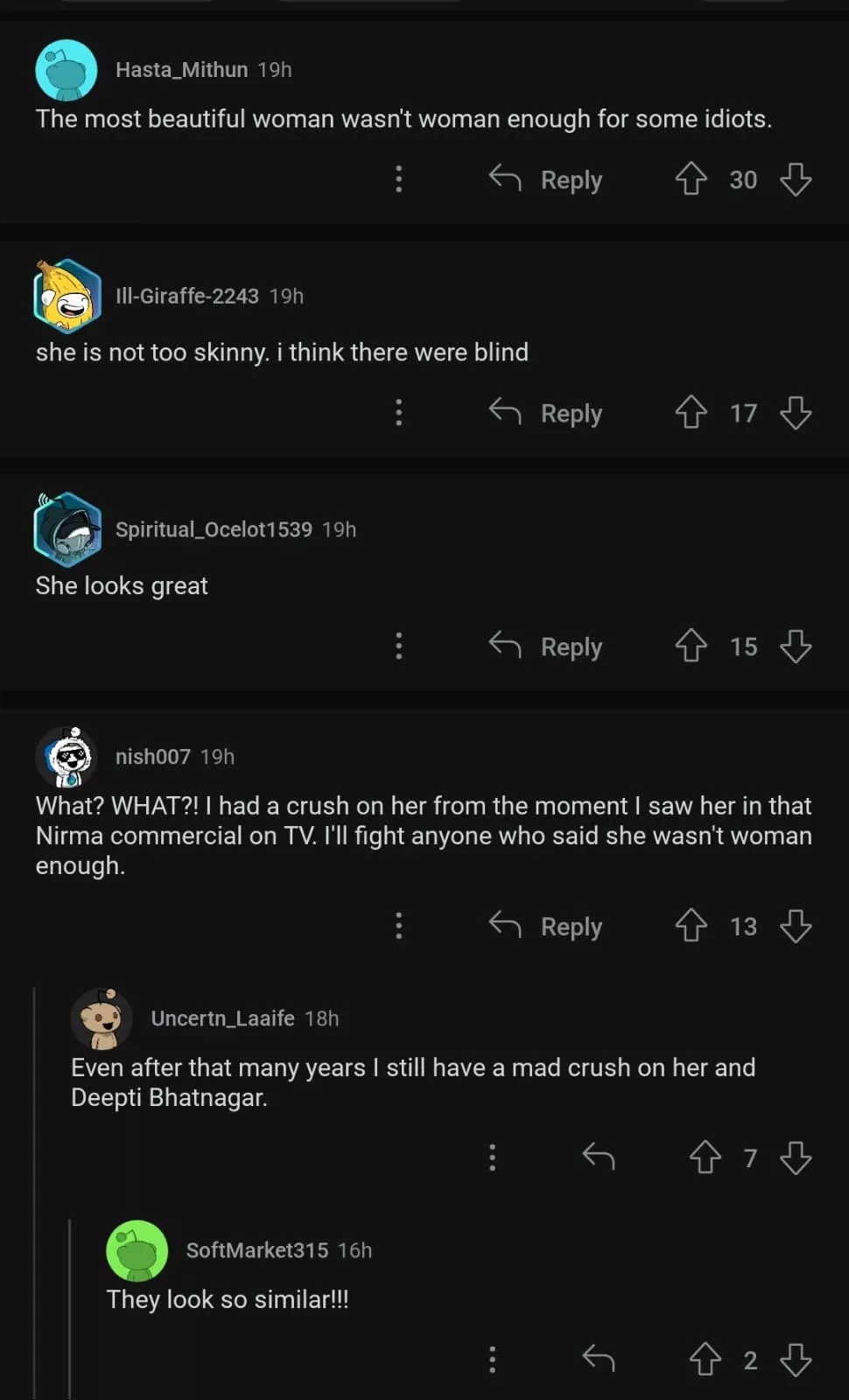
Task: Upvote Ill-Giraffe-2243's comment
Action: point(691,412)
